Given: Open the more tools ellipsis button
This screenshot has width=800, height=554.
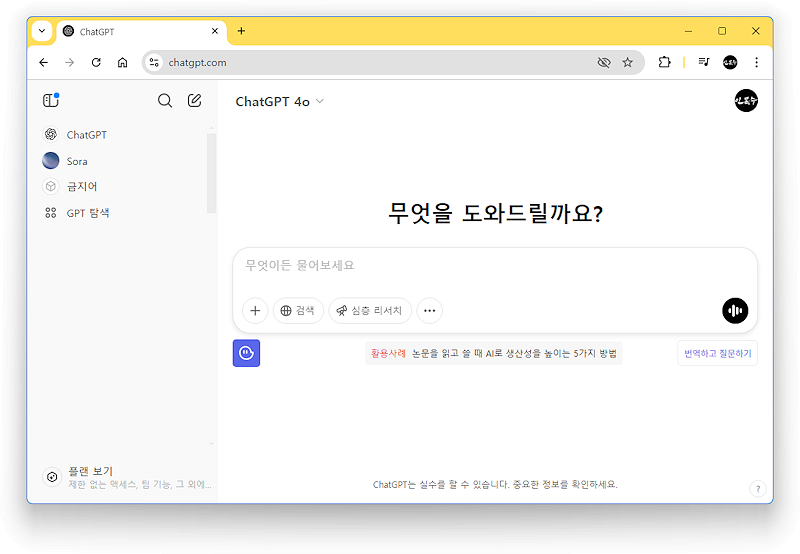Looking at the screenshot, I should (x=430, y=311).
